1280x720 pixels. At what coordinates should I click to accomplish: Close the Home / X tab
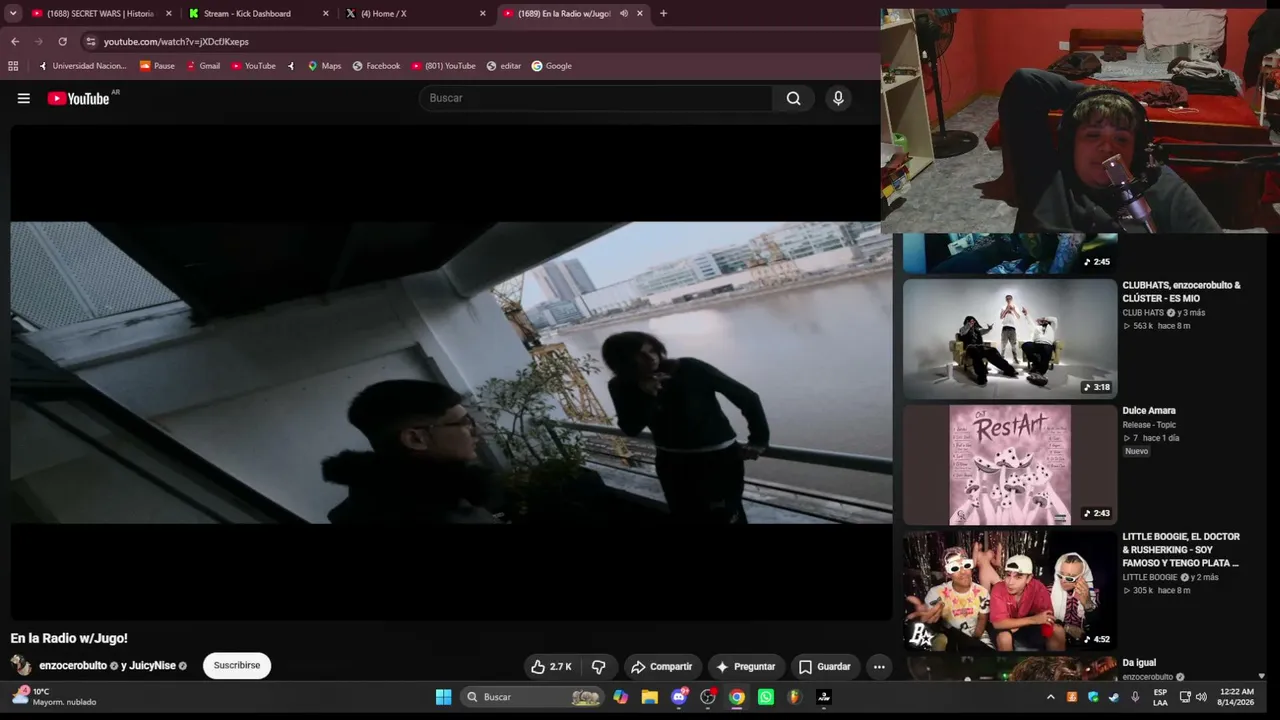click(x=482, y=14)
